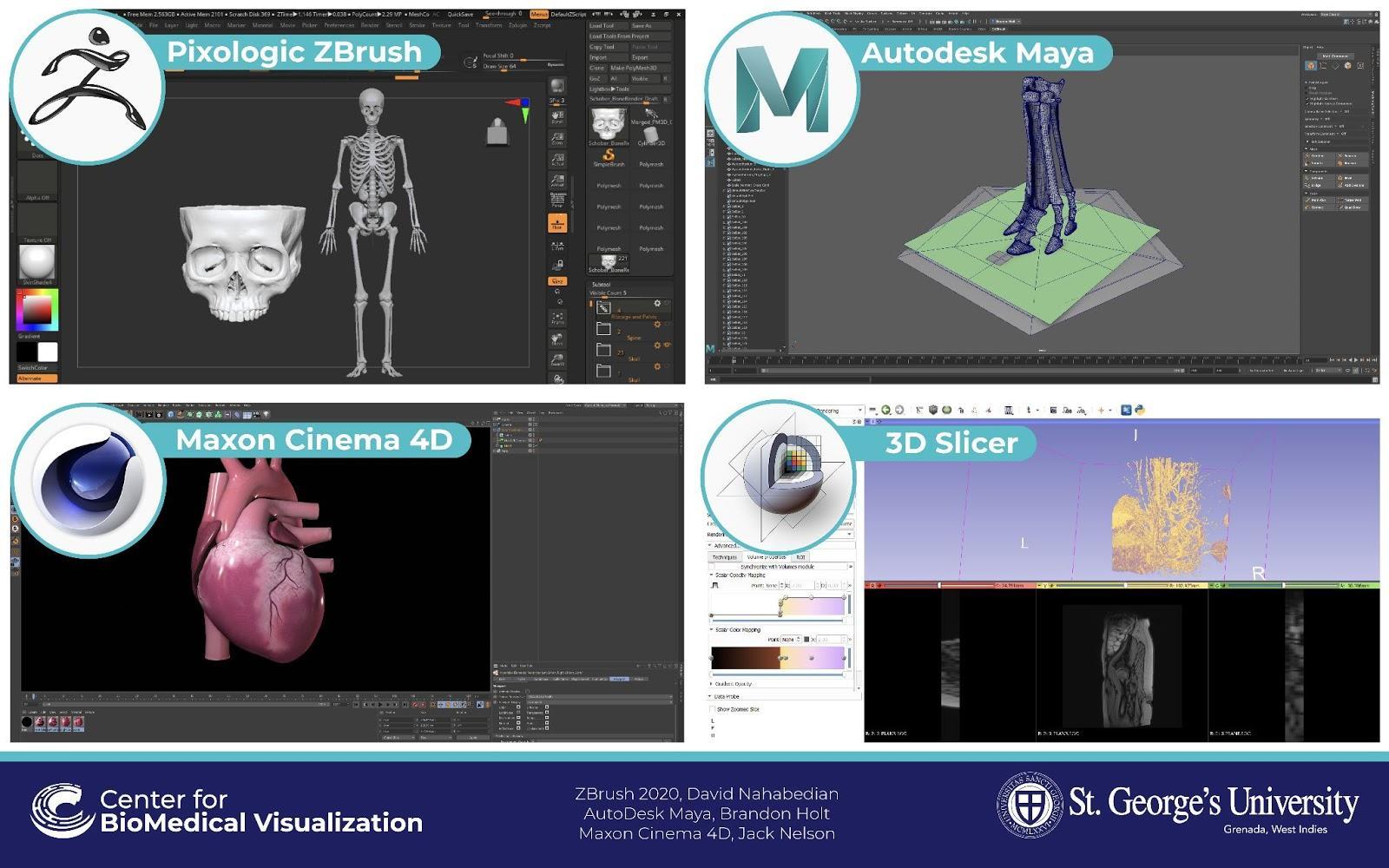1389x868 pixels.
Task: Expand the Gradient Opacity section
Action: [x=710, y=683]
